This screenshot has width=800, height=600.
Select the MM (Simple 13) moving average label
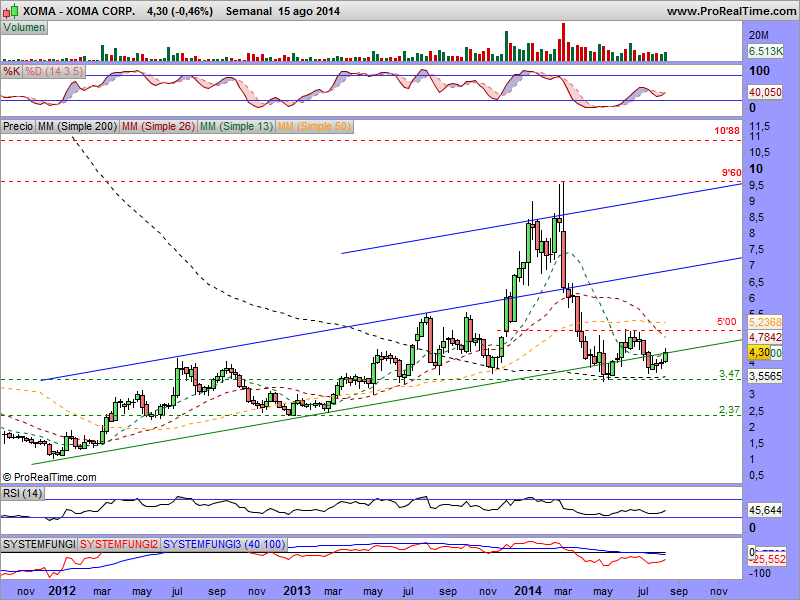(x=236, y=126)
